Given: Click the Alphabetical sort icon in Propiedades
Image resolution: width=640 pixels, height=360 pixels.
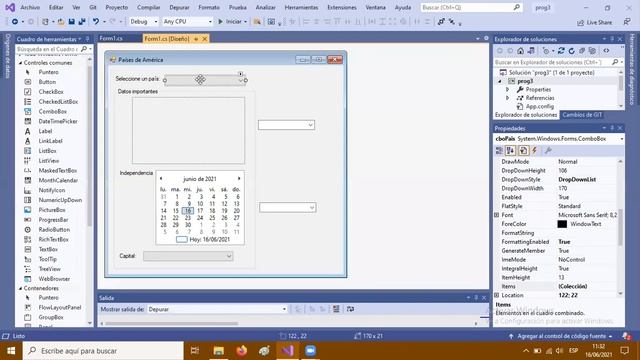Looking at the screenshot, I should tap(510, 151).
